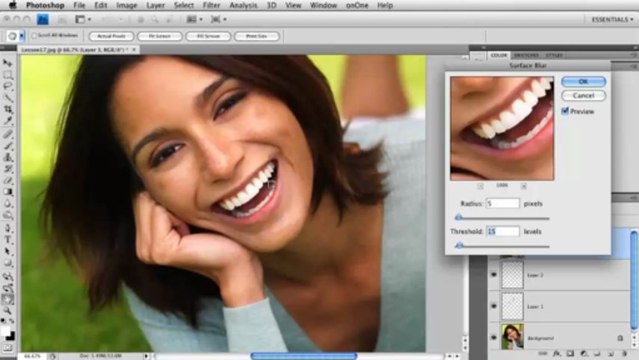Click the Fit Screen button
This screenshot has height=360, width=639.
tap(159, 36)
